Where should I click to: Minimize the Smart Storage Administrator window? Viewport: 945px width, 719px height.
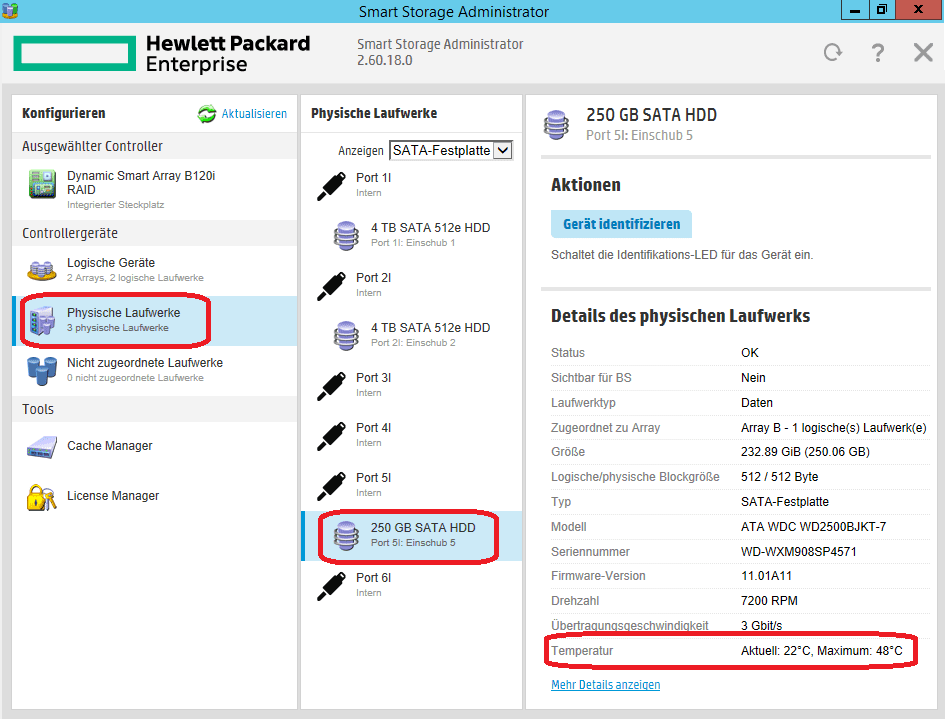(855, 10)
